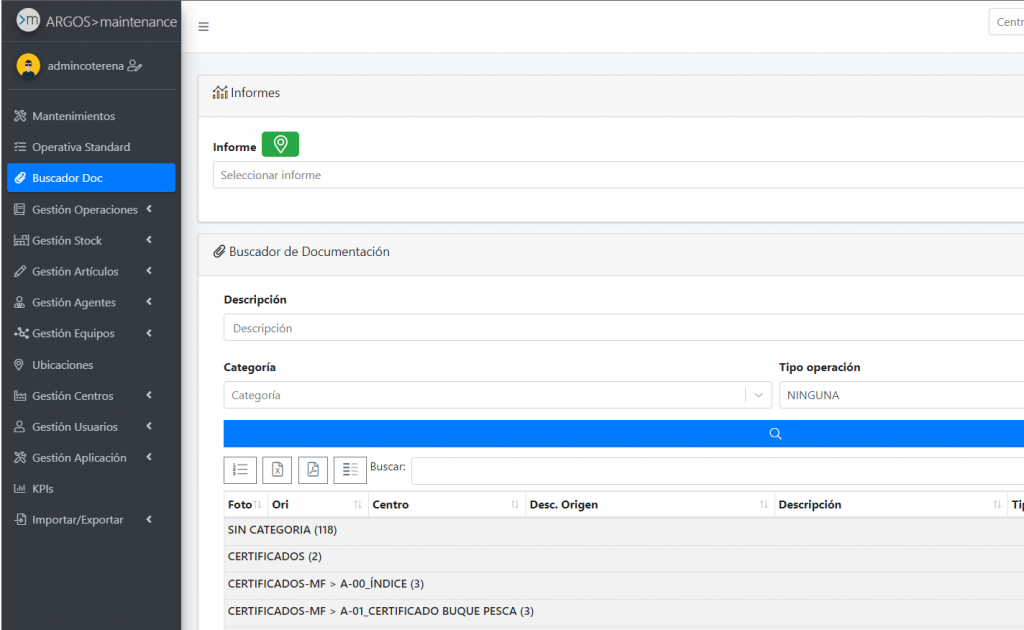The image size is (1024, 630).
Task: Open Mantenimientos in the sidebar
Action: (x=73, y=117)
